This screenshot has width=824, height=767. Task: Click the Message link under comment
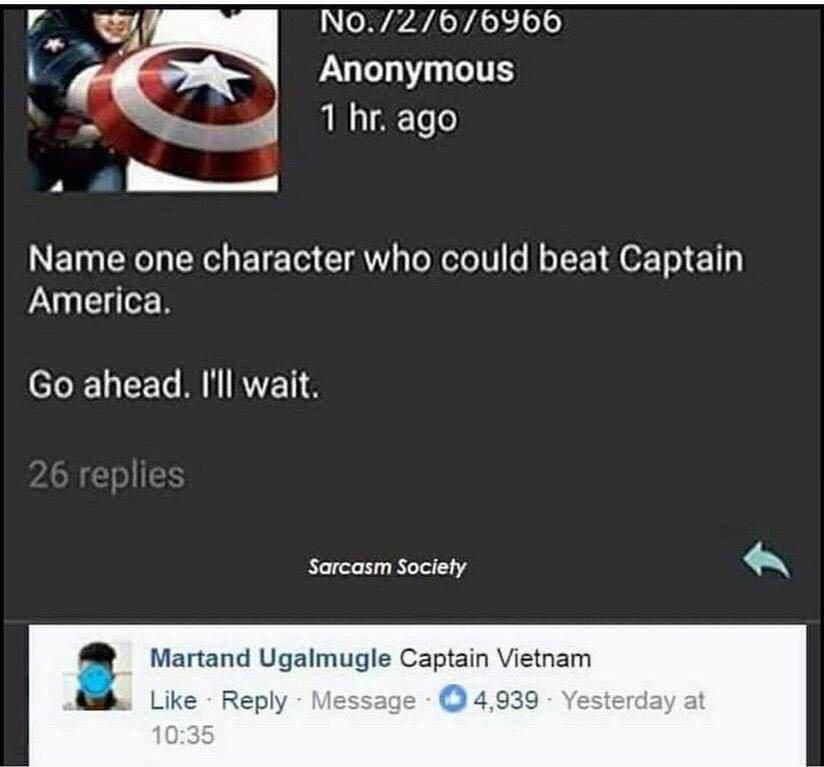(363, 701)
